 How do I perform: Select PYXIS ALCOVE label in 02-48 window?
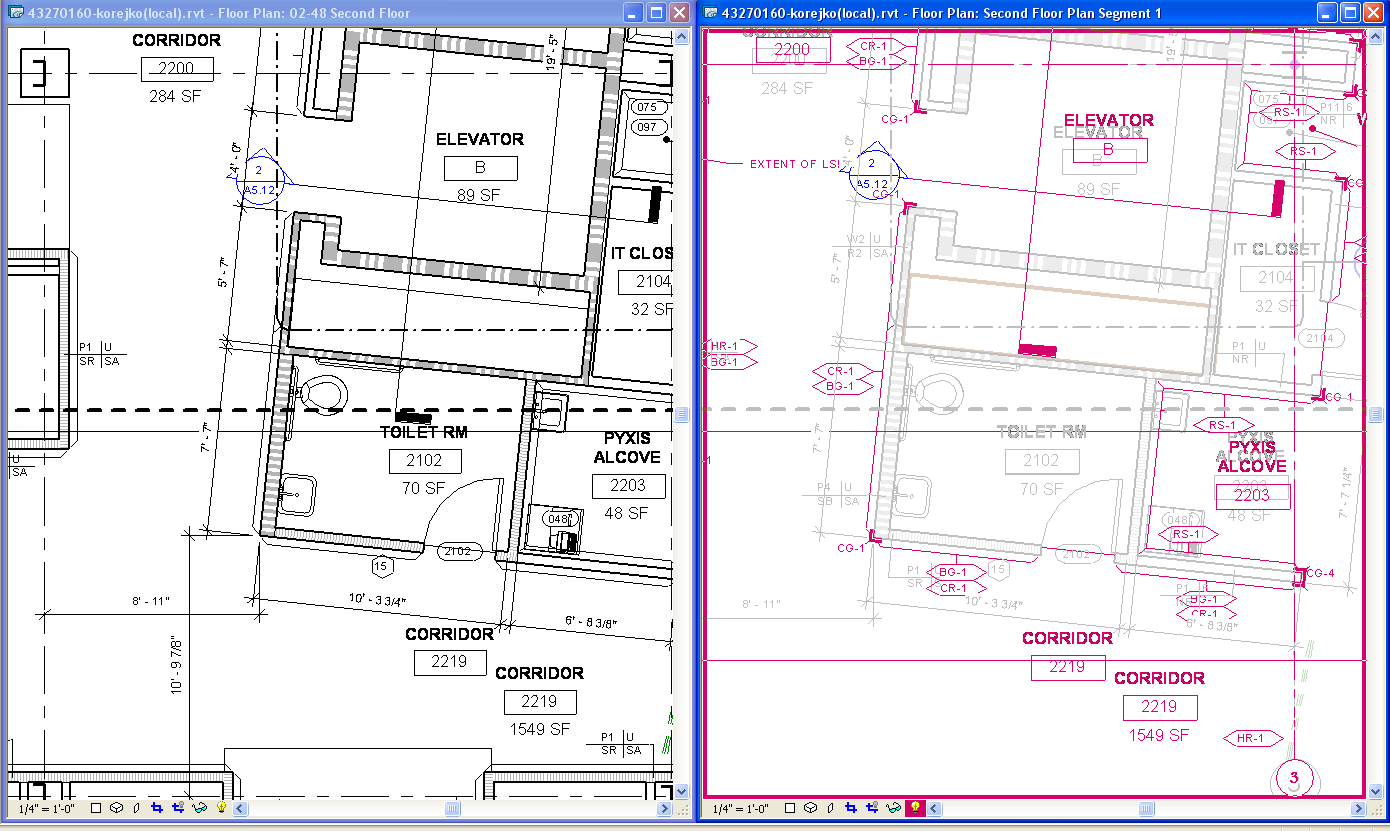[627, 448]
